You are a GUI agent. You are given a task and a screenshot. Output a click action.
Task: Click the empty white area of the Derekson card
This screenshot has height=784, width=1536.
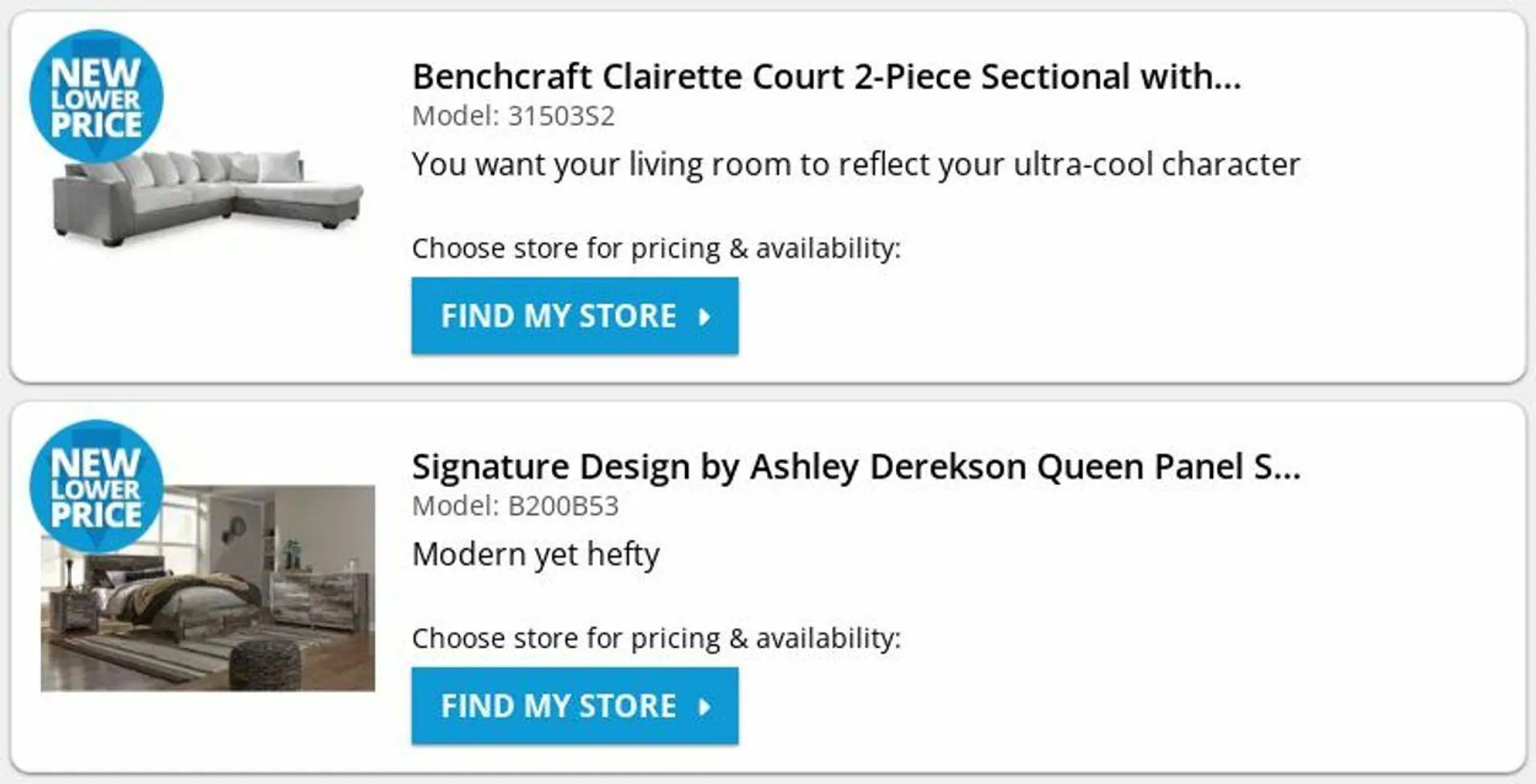(x=1200, y=688)
